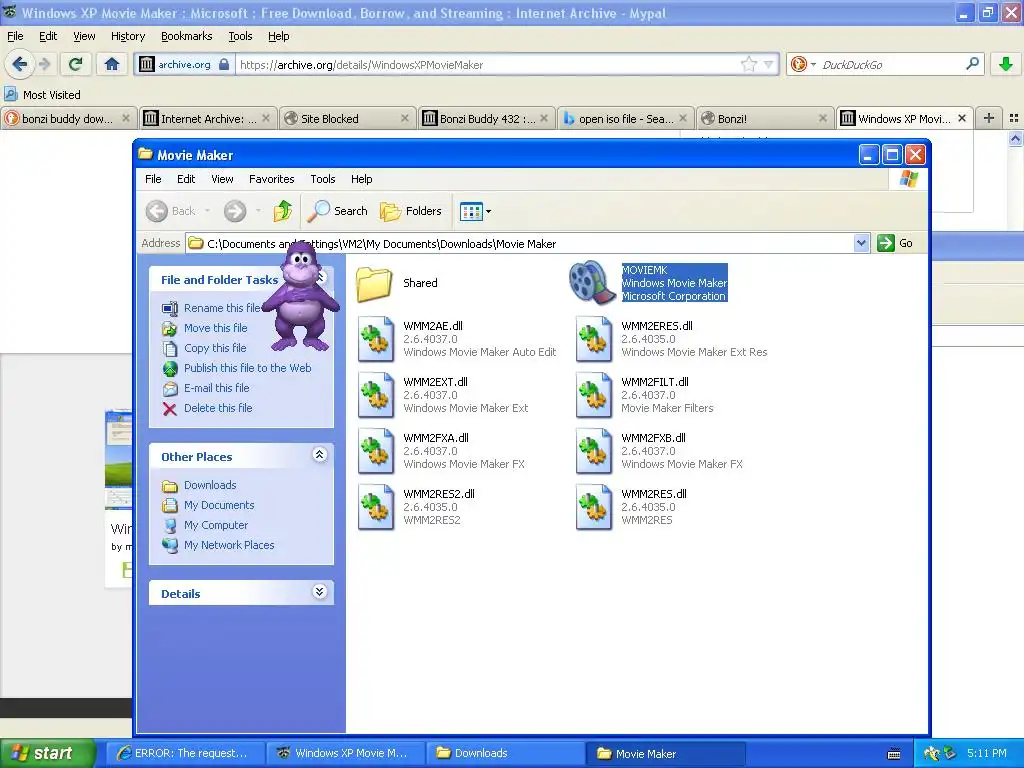
Task: Click the browser reload icon
Action: coord(76,64)
